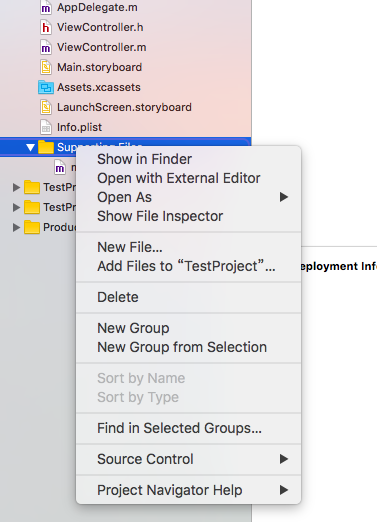Click the LaunchScreen.storyboard file icon
The width and height of the screenshot is (377, 522).
46,107
